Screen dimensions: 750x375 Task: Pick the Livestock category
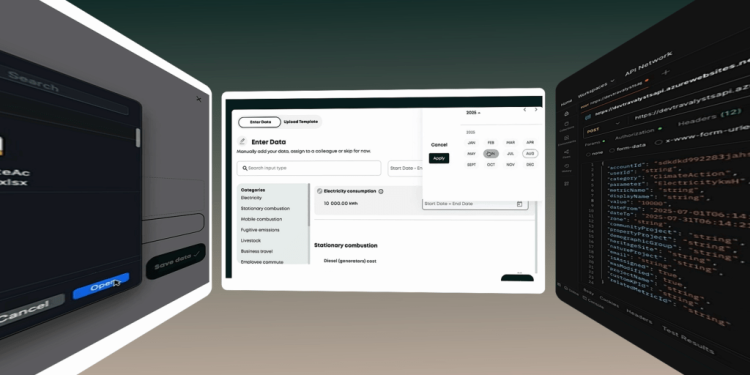251,241
